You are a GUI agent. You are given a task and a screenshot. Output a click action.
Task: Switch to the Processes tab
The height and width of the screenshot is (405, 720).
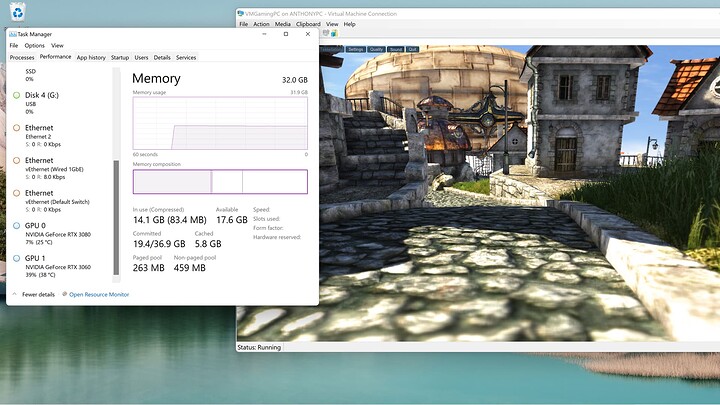[22, 57]
